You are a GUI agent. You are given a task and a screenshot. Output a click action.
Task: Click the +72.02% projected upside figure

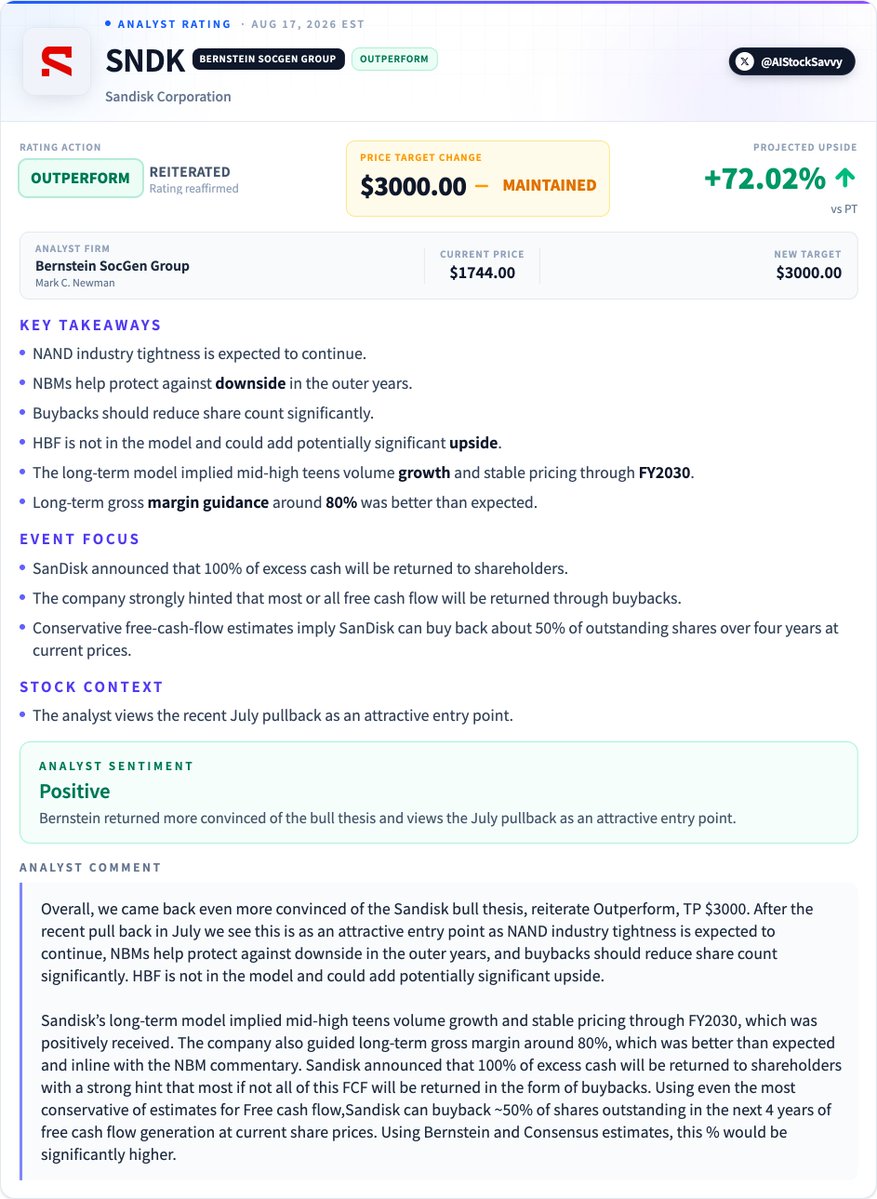pos(765,178)
